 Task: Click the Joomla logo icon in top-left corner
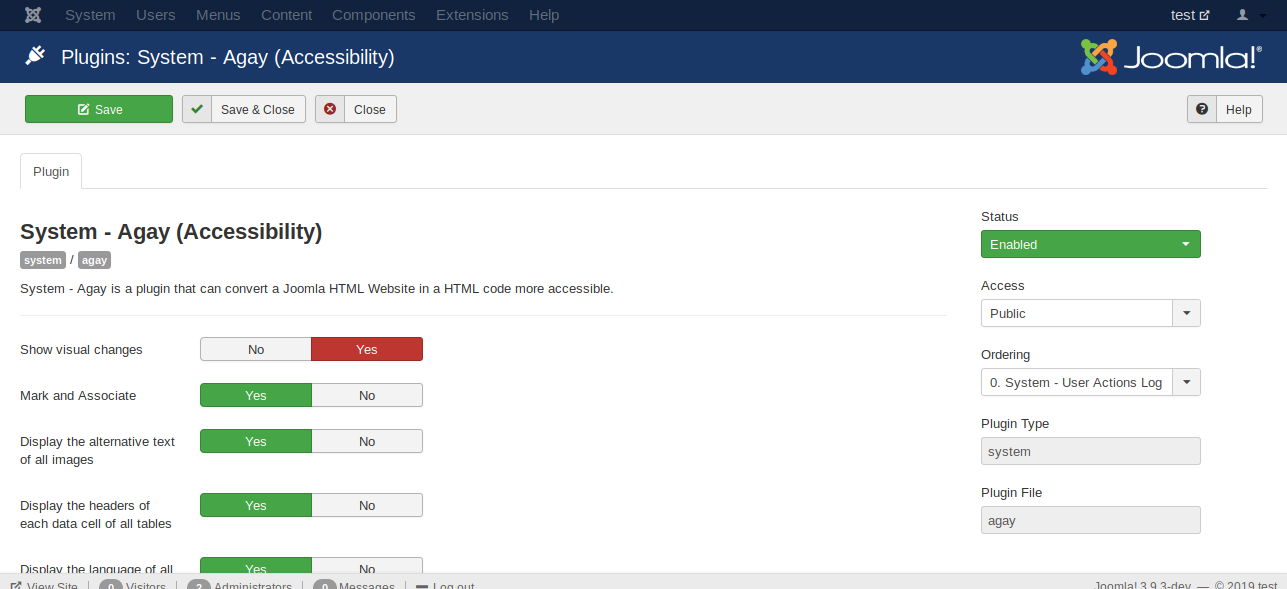coord(33,14)
